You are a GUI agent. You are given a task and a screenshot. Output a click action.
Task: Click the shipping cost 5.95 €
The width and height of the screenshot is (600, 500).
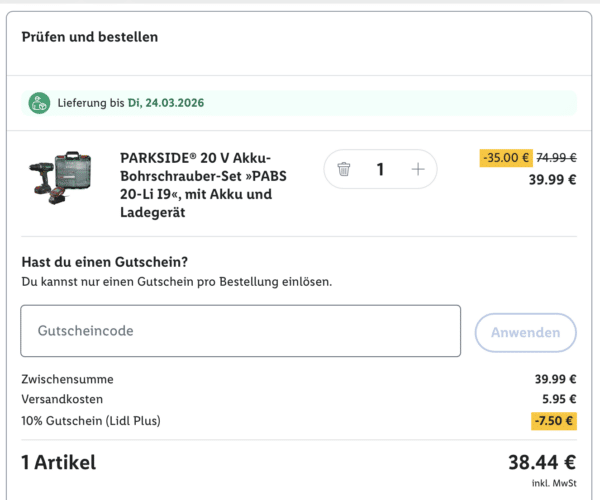coord(559,399)
